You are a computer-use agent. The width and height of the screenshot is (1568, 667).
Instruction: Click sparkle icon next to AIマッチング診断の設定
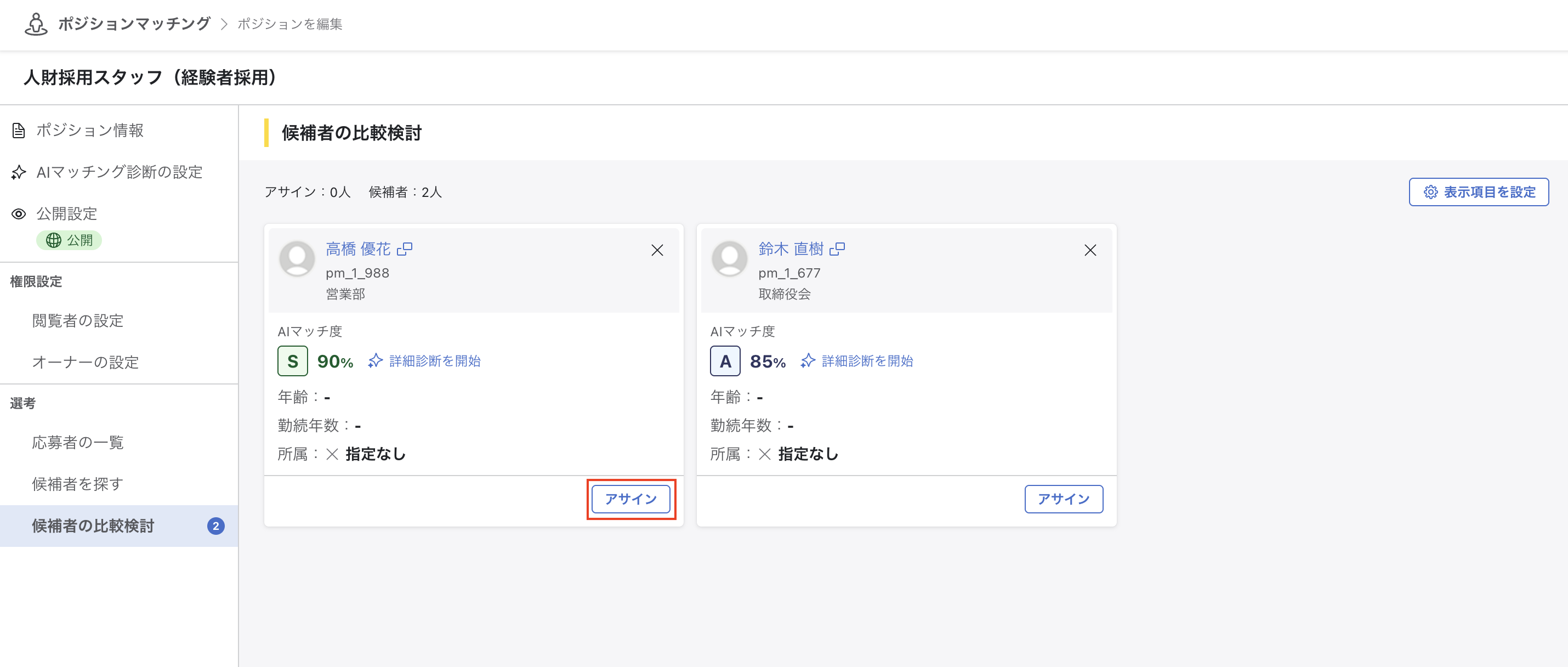tap(19, 172)
